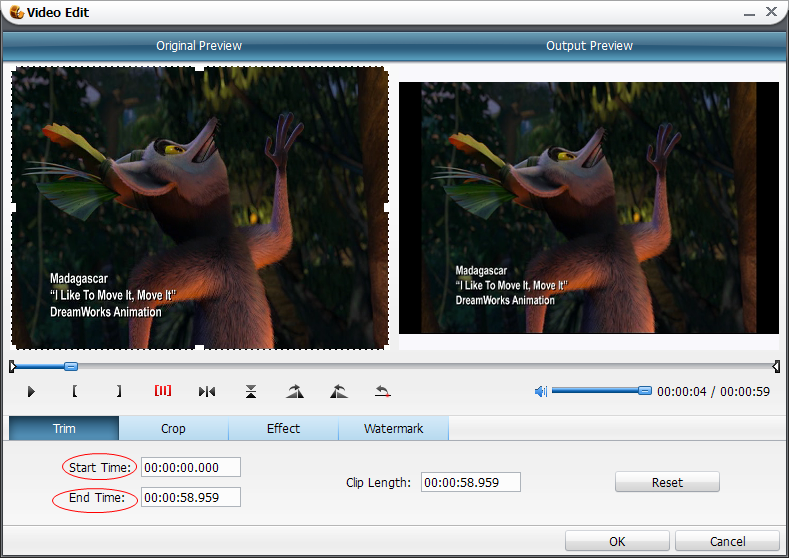Click the Output Preview header label
789x558 pixels.
pyautogui.click(x=589, y=46)
